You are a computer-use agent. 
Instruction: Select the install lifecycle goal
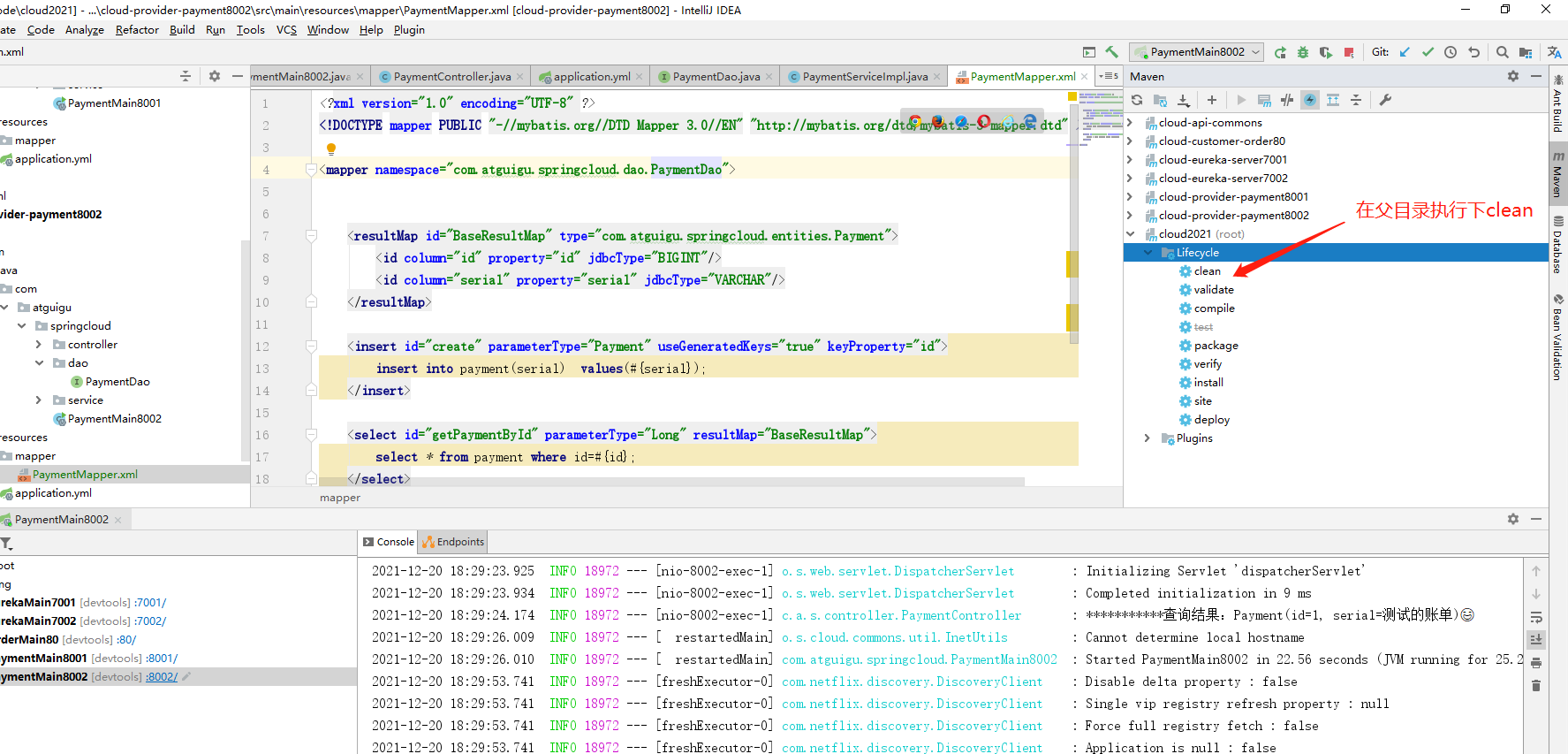point(1208,382)
